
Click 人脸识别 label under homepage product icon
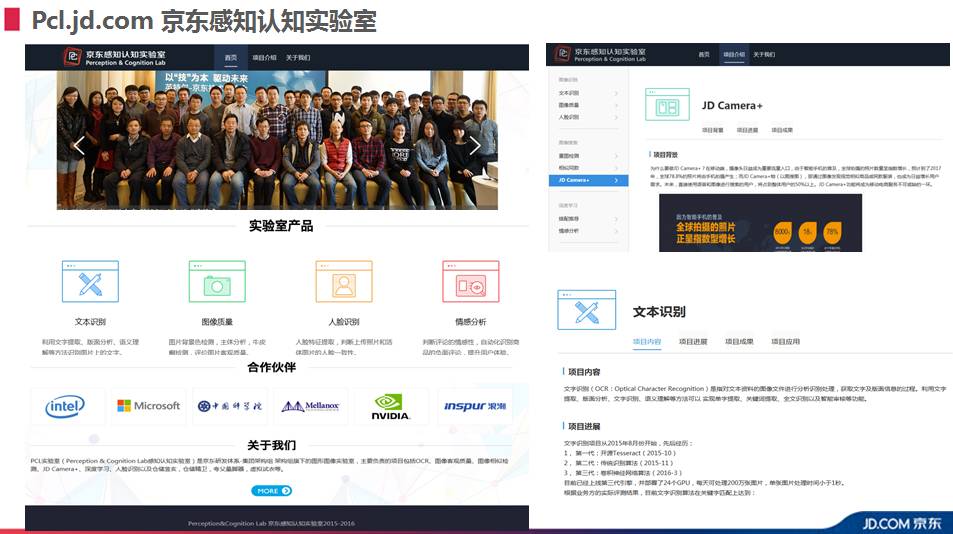344,321
